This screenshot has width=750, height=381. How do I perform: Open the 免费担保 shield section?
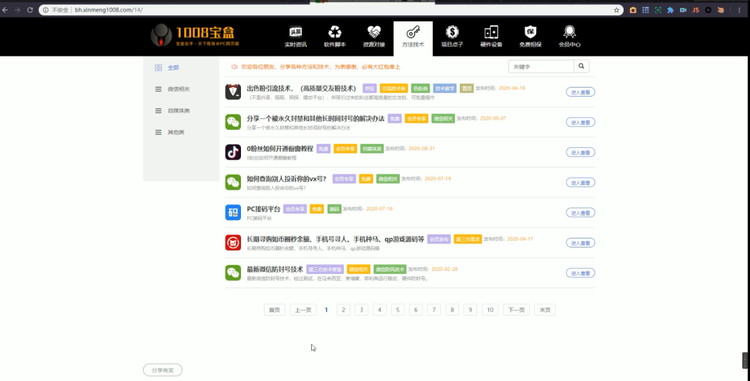[530, 37]
